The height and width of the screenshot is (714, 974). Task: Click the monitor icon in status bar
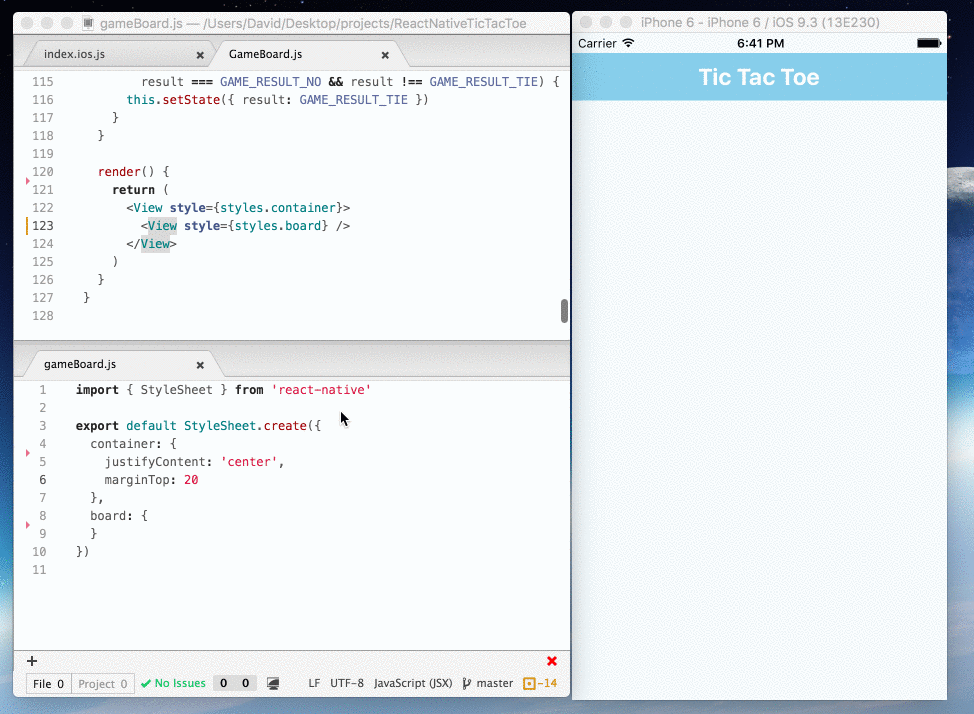273,684
